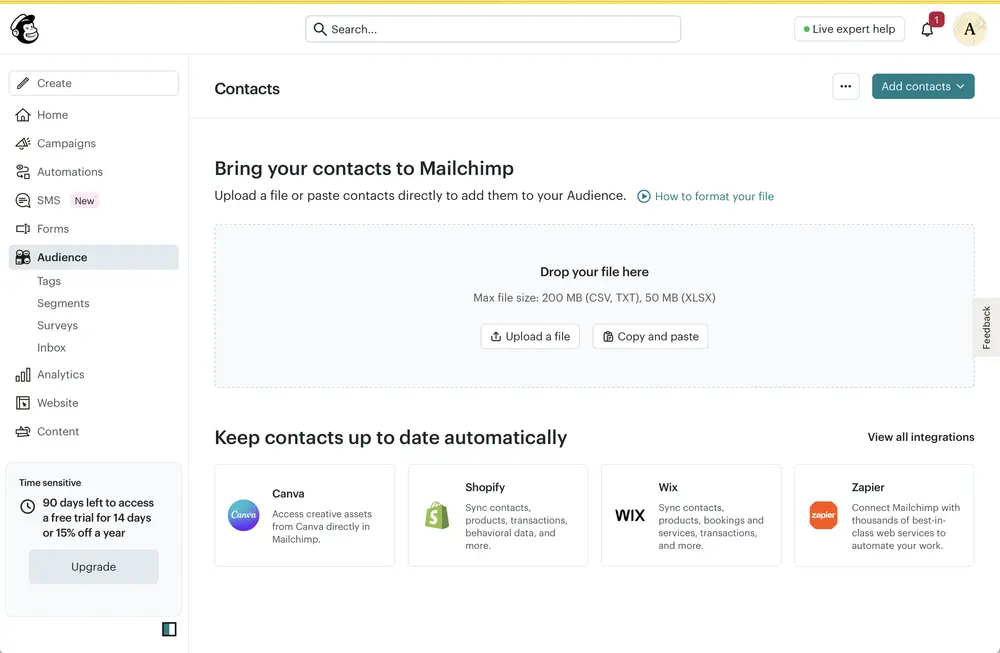The height and width of the screenshot is (653, 1000).
Task: Click the Canva logo
Action: coord(244,515)
